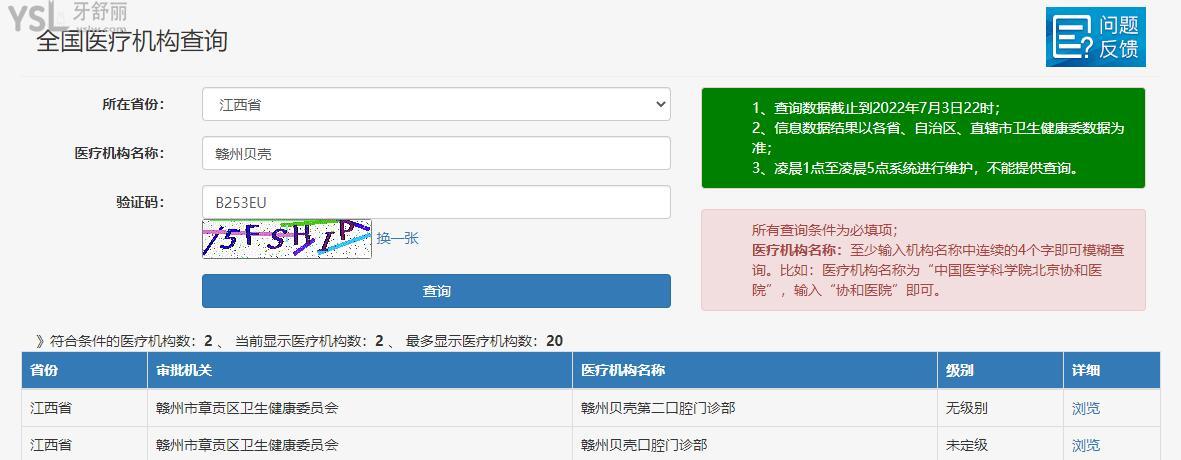Click the 省份 column header
Screen dimensions: 1181x460
click(84, 370)
